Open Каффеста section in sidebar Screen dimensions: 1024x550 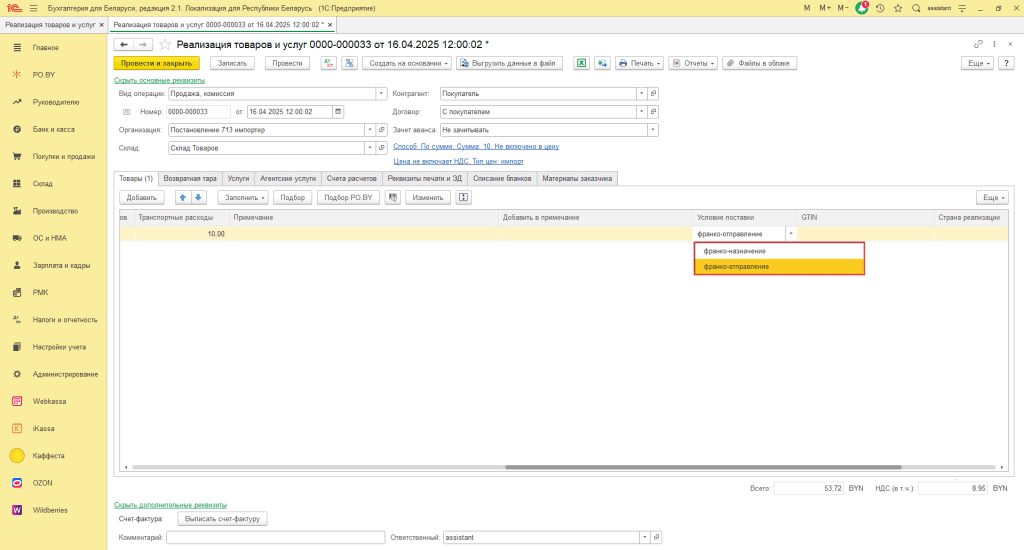(48, 455)
